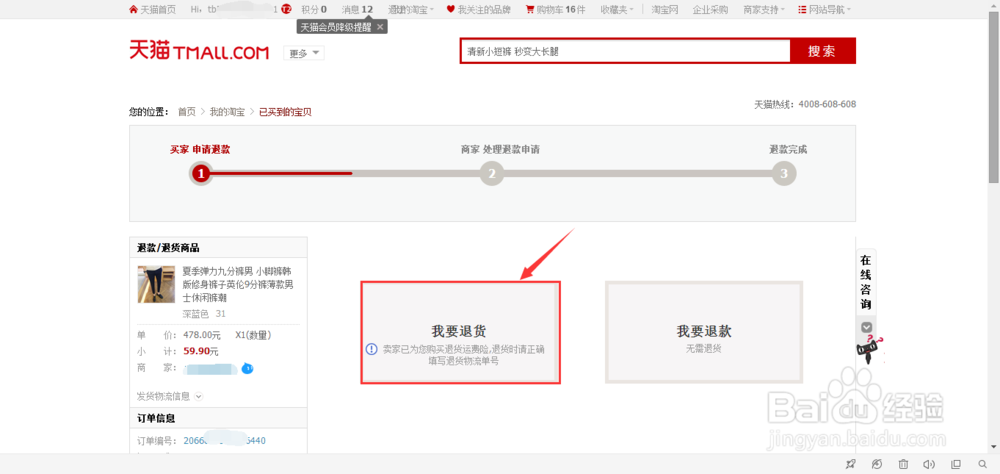Open the 网站导航 dropdown
Screen dimensions: 1000x474
pos(824,10)
